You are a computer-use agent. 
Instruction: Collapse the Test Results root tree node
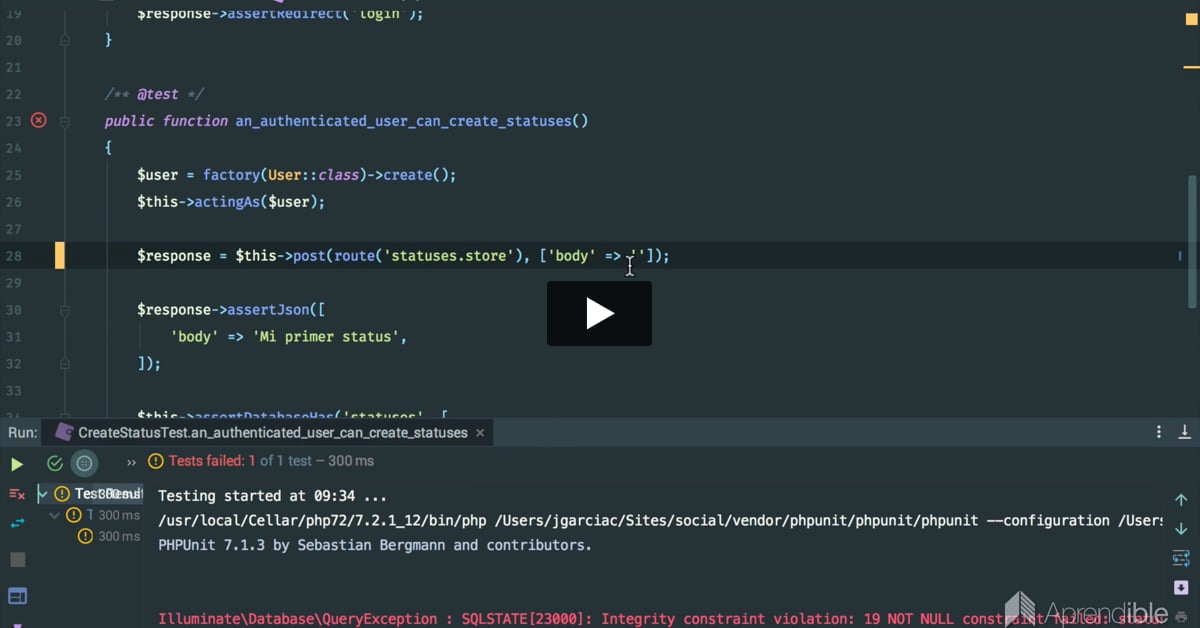tap(42, 494)
